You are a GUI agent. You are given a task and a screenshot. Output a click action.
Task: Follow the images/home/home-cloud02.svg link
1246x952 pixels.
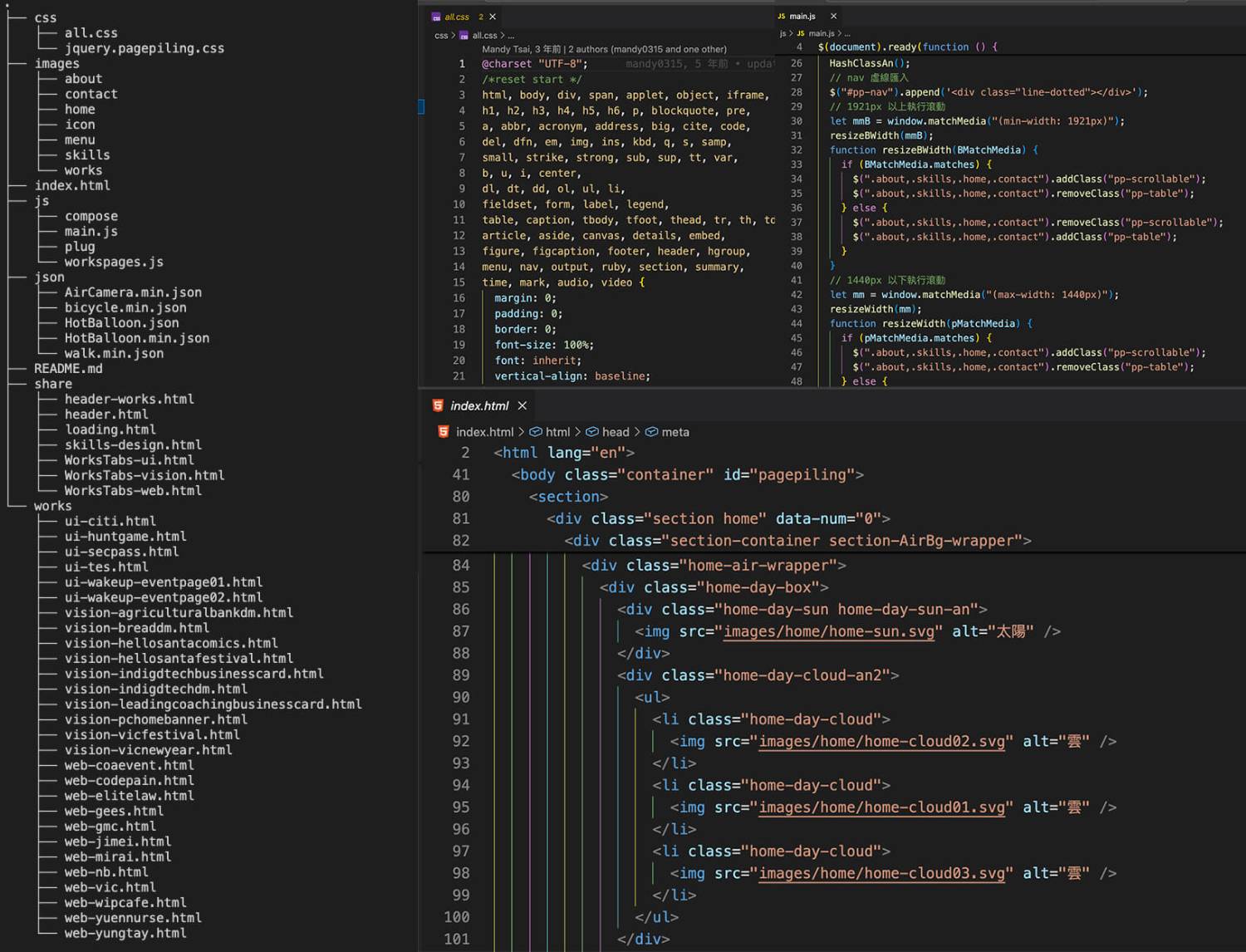pyautogui.click(x=881, y=741)
